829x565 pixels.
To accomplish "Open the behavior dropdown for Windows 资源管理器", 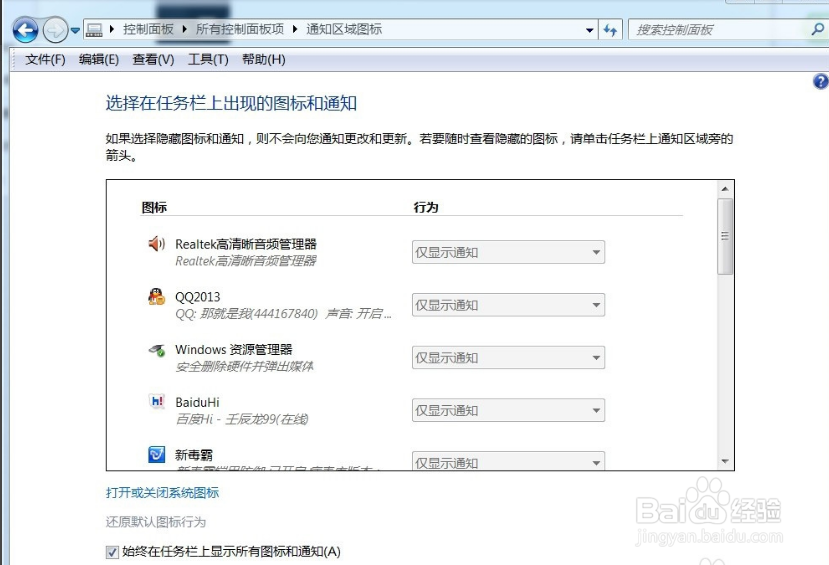I will tap(508, 358).
